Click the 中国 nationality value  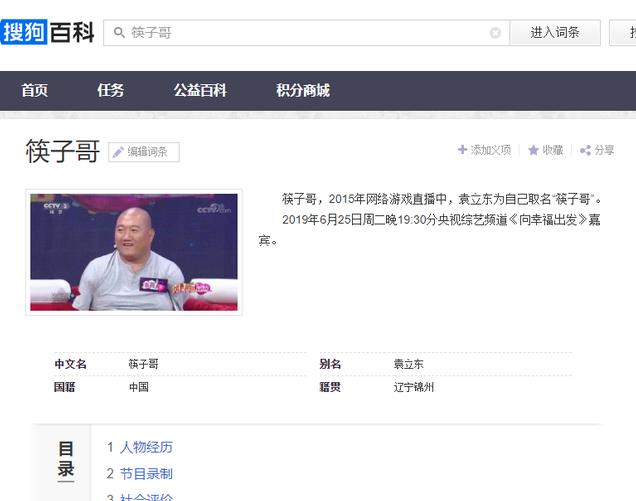tap(139, 387)
